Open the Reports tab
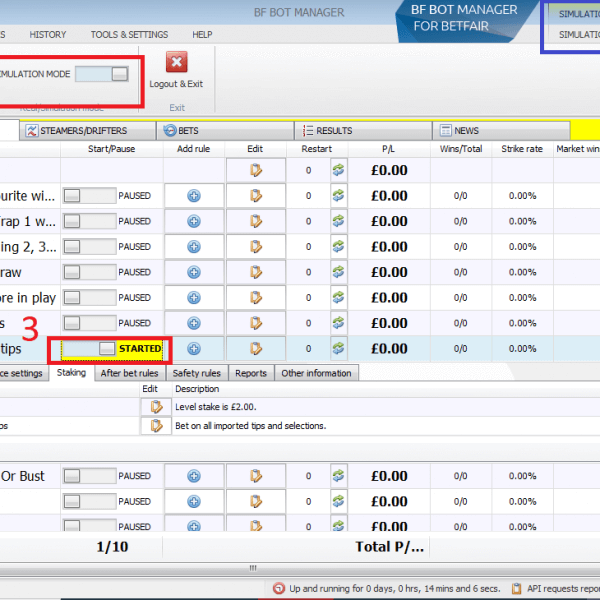Image resolution: width=600 pixels, height=600 pixels. click(251, 373)
